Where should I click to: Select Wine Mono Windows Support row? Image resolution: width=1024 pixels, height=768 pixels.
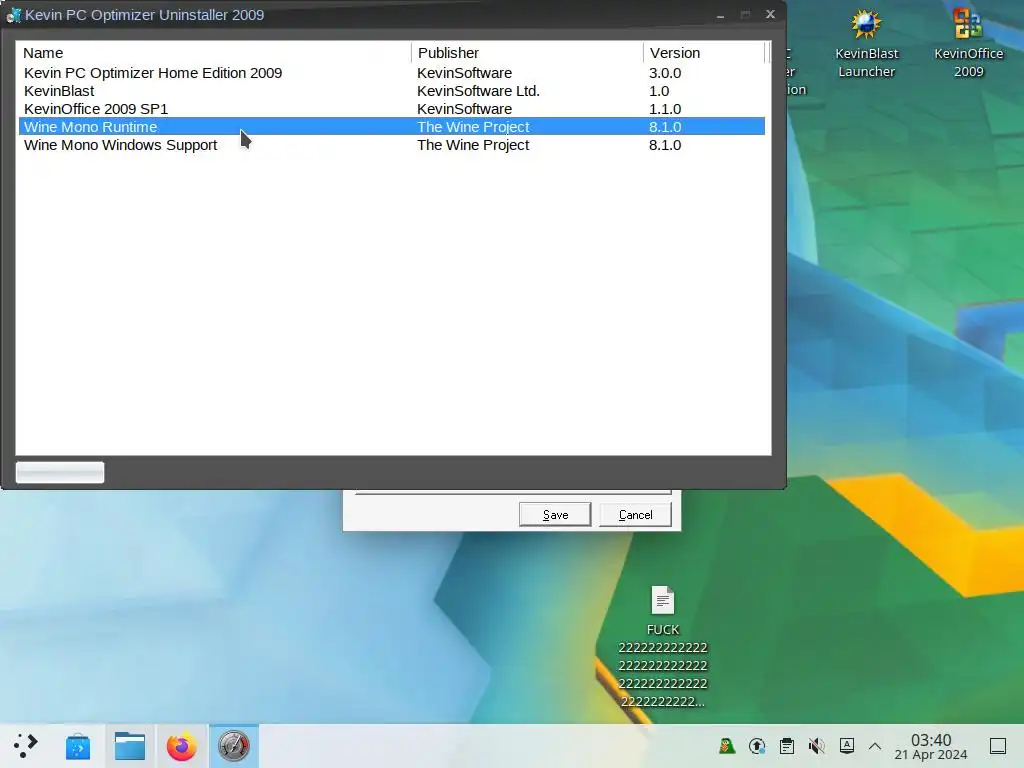click(x=392, y=145)
